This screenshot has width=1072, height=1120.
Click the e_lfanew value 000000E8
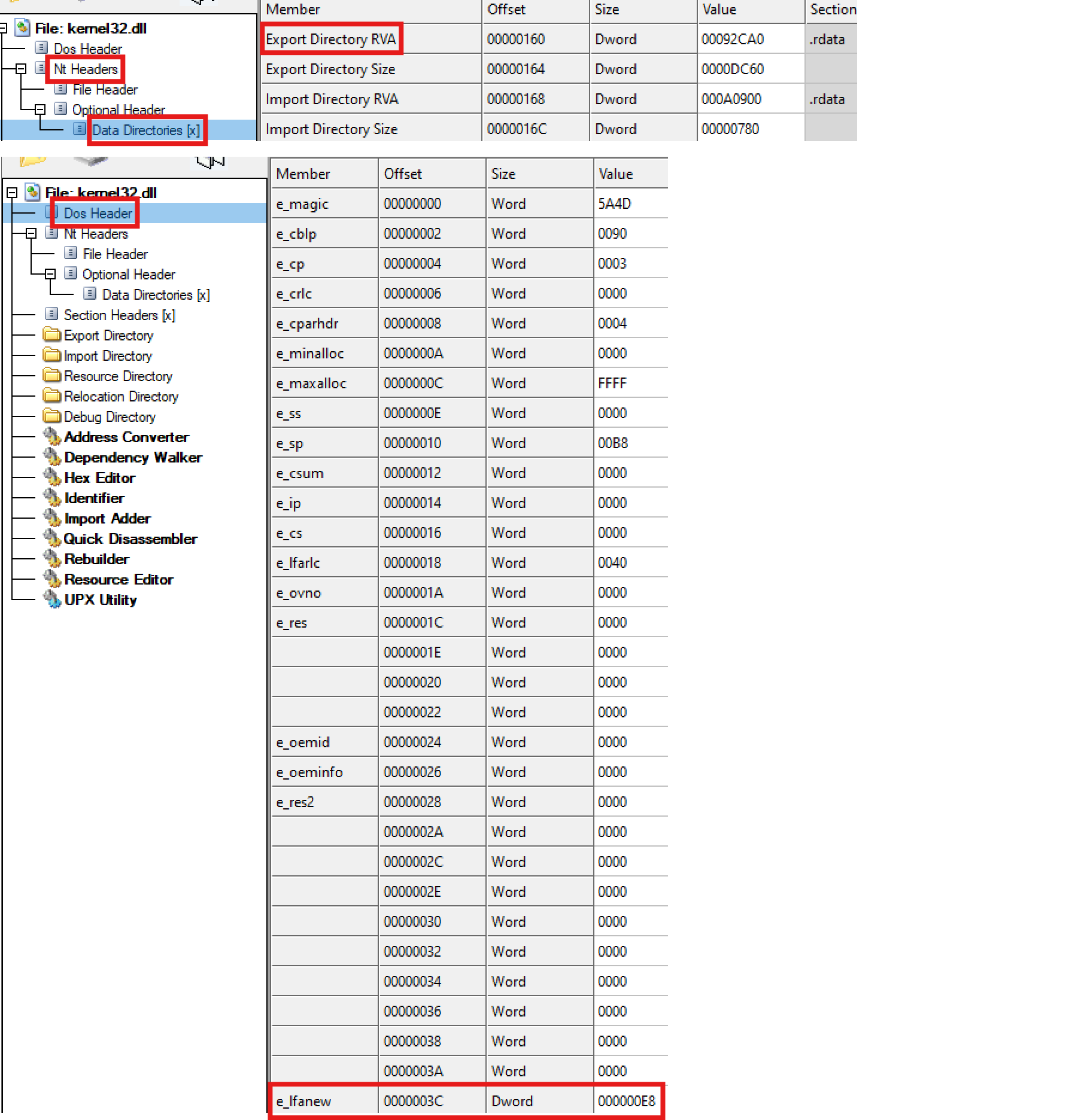click(x=627, y=1101)
